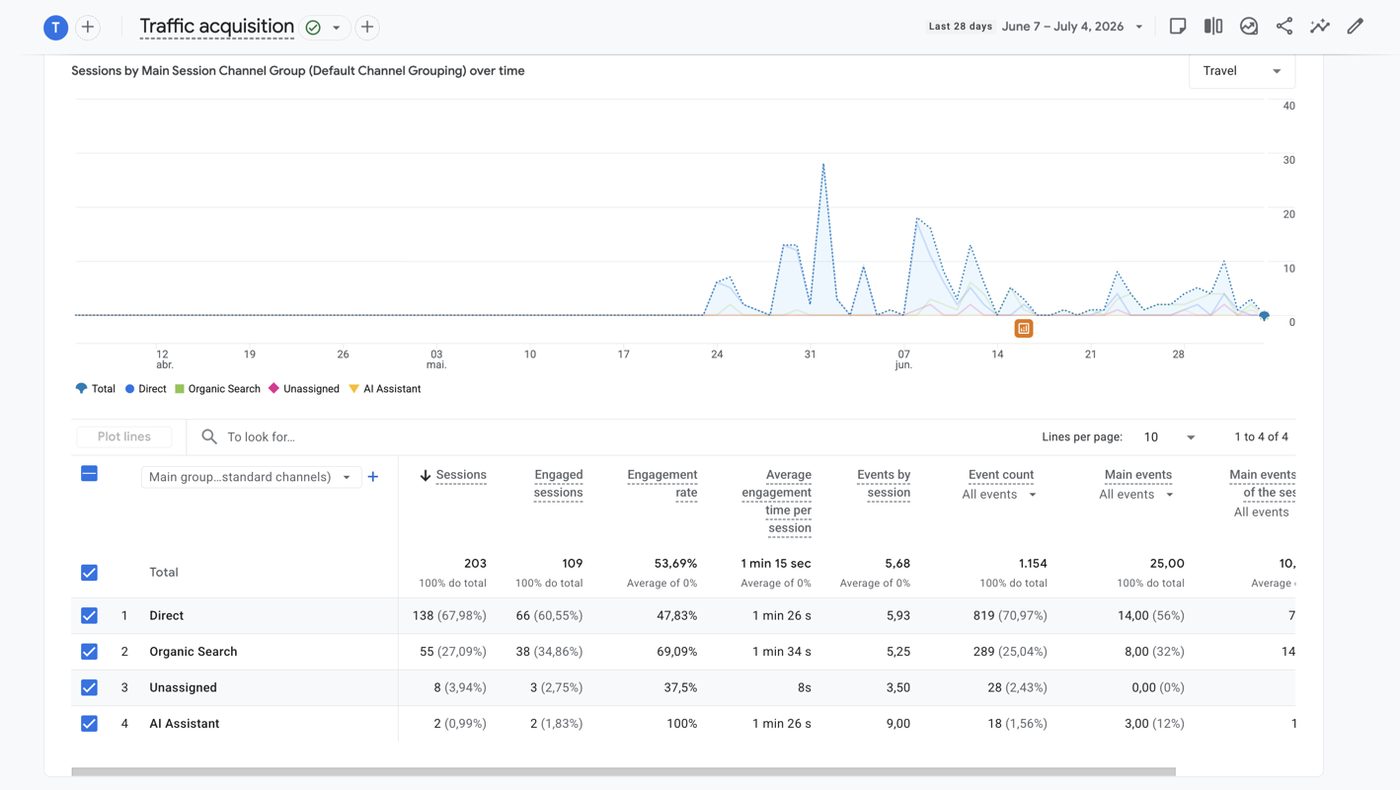Click the compare columns icon
This screenshot has width=1400, height=790.
coord(1213,26)
